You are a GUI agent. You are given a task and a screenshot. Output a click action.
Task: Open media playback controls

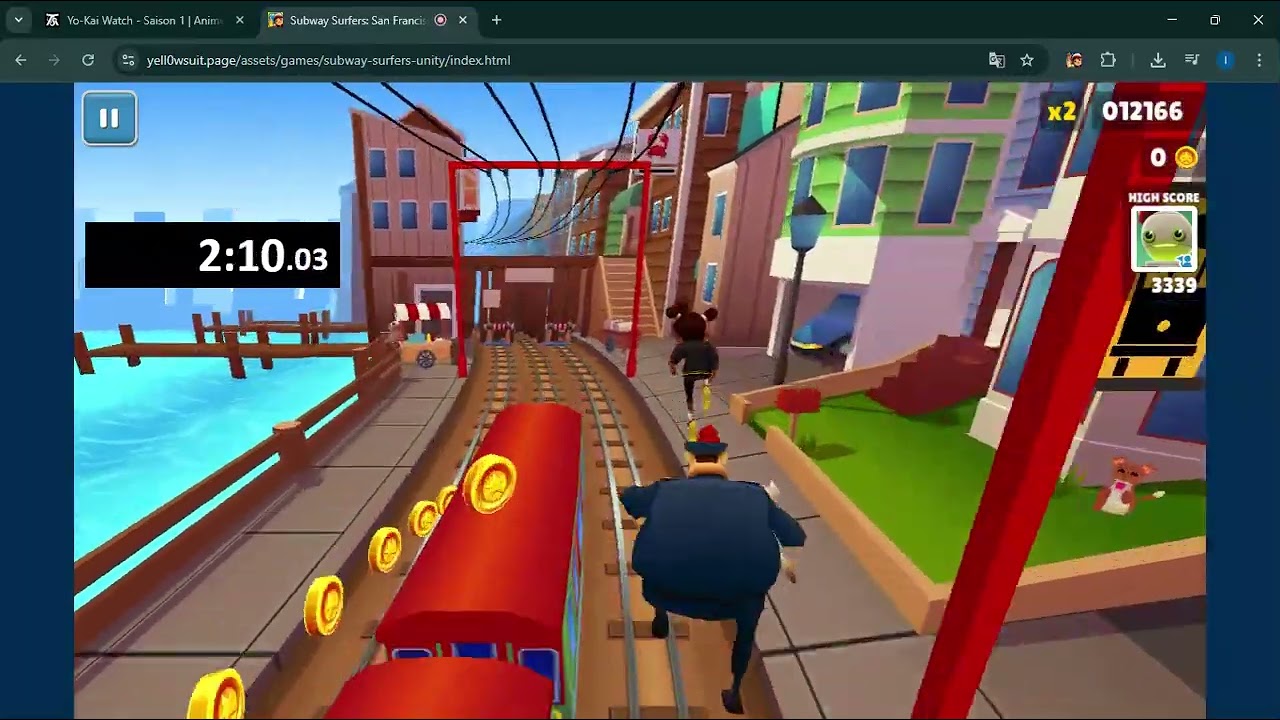tap(1192, 60)
